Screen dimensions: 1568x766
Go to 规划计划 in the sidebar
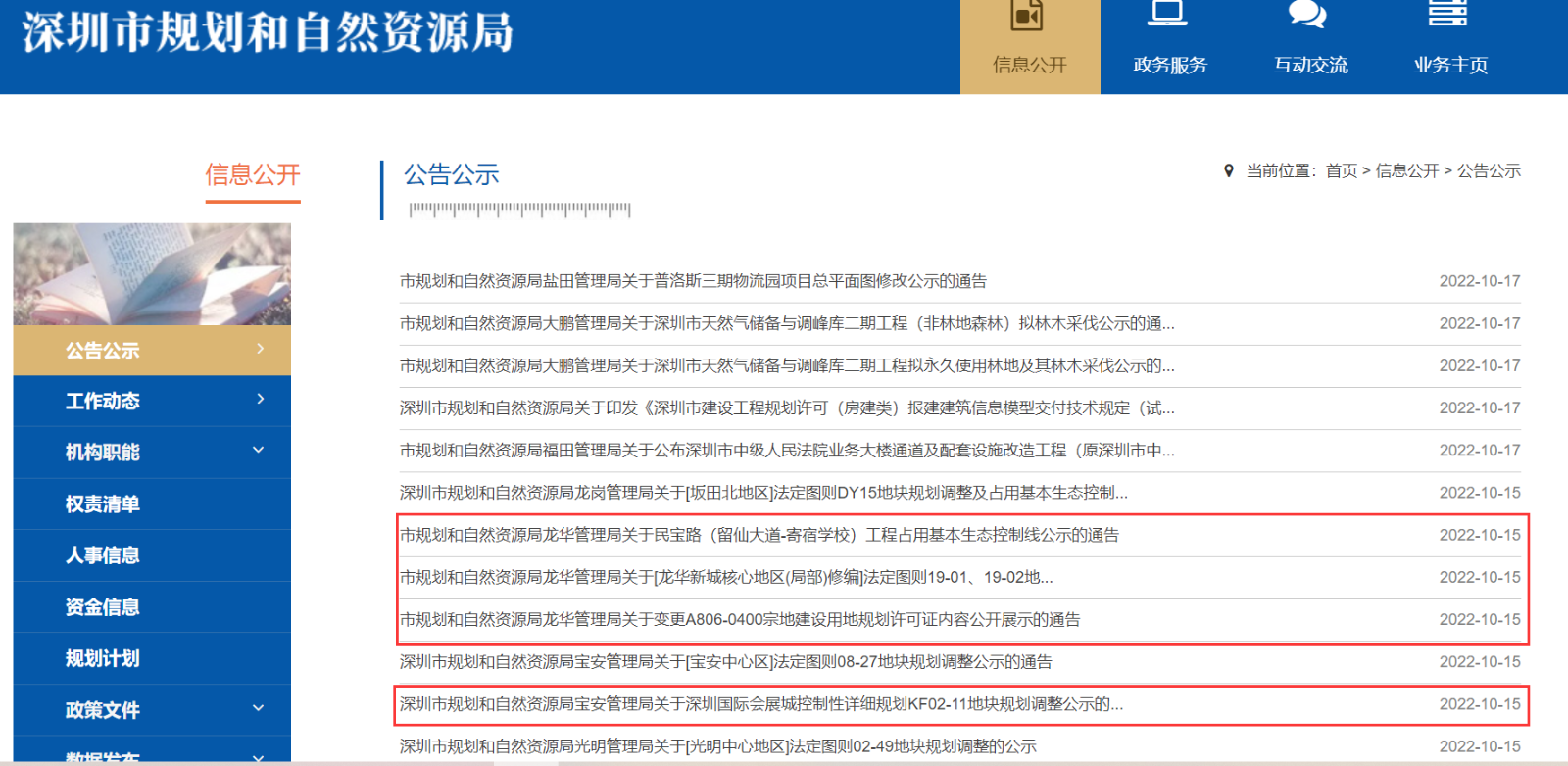(103, 658)
